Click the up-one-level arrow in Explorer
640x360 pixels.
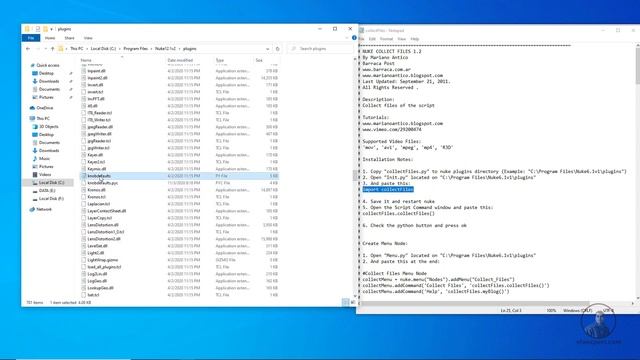[x=52, y=49]
